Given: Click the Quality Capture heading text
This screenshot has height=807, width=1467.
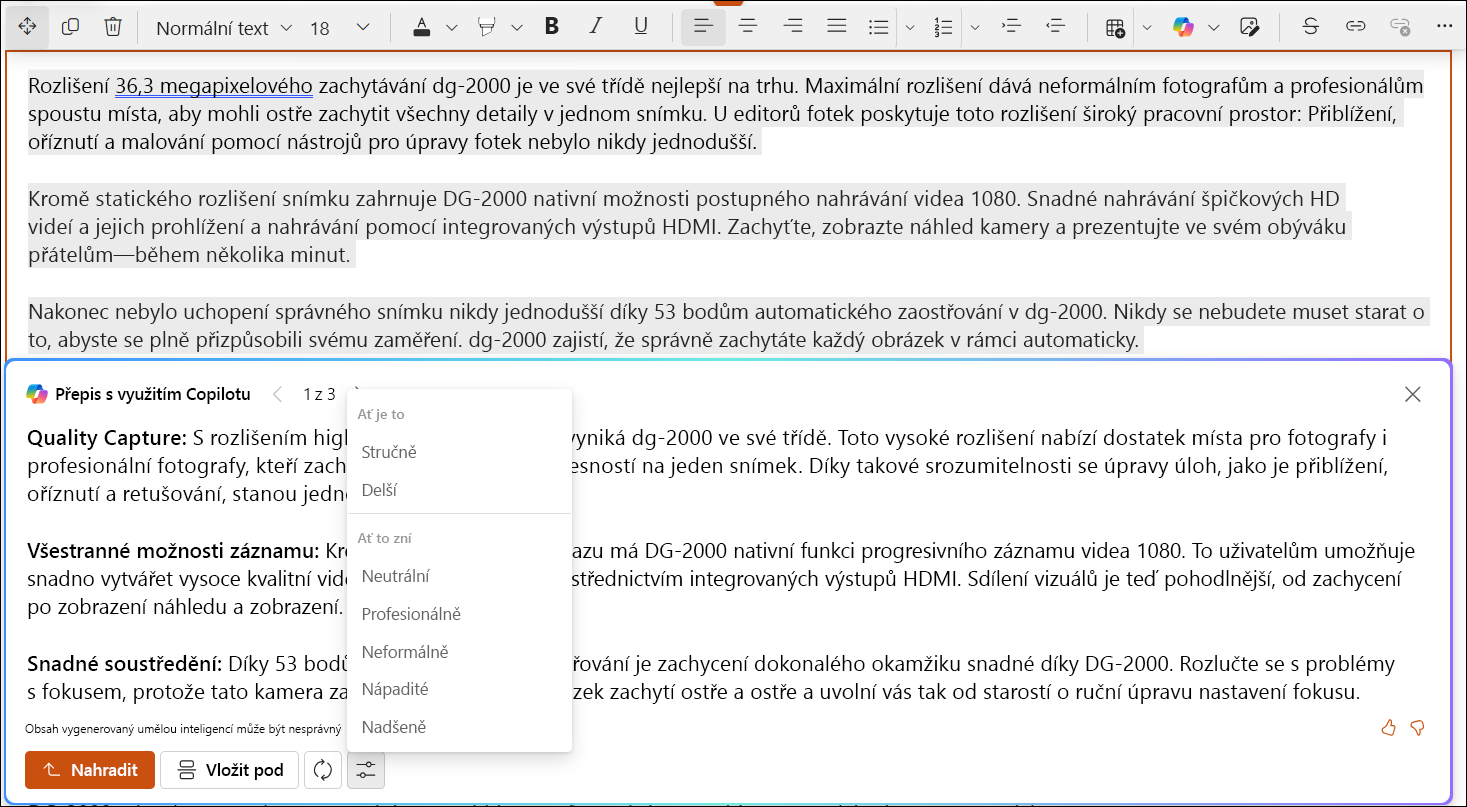Looking at the screenshot, I should (x=107, y=438).
